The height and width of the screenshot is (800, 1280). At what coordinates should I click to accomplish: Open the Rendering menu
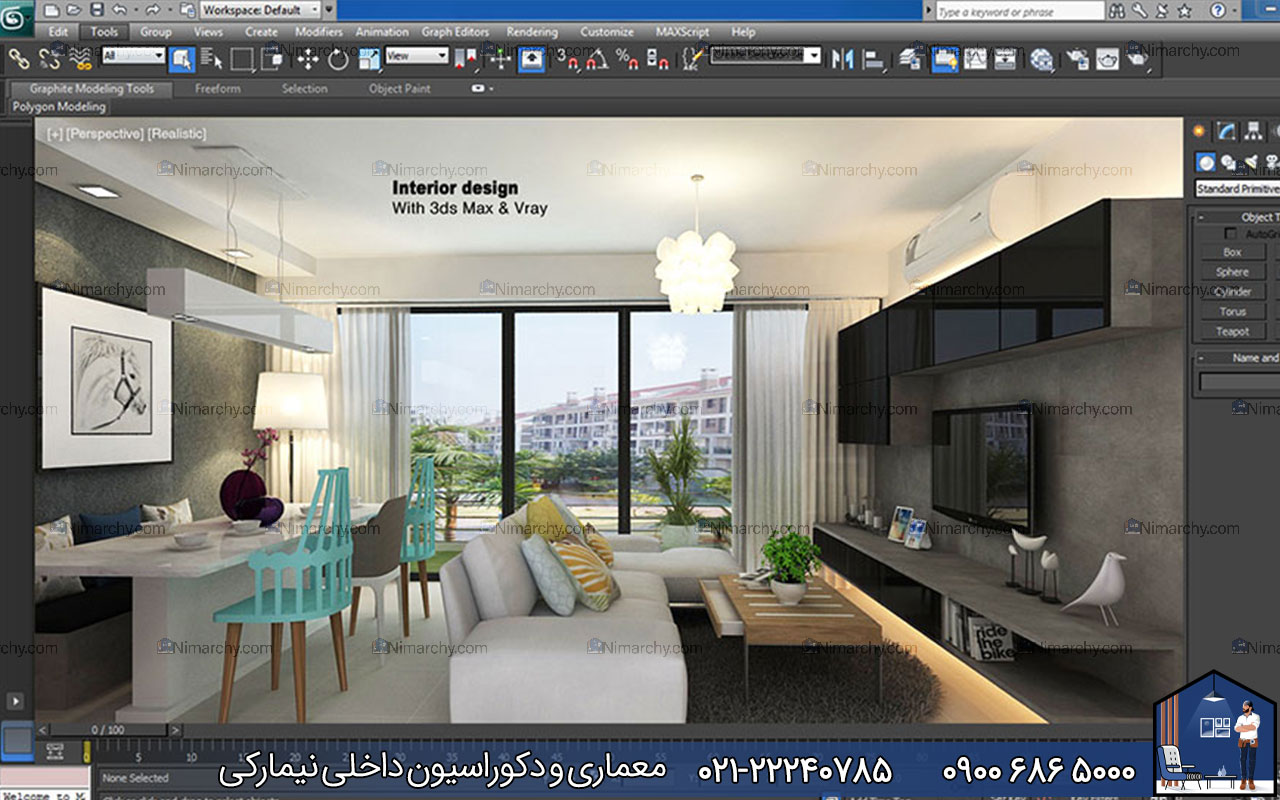[531, 31]
